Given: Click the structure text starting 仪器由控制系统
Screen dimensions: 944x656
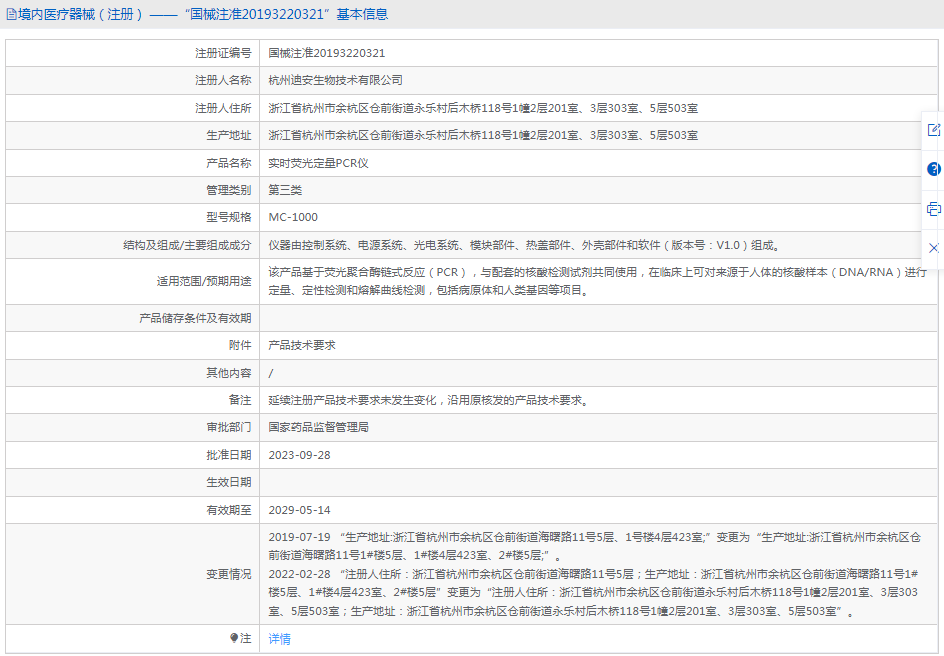Looking at the screenshot, I should click(524, 245).
